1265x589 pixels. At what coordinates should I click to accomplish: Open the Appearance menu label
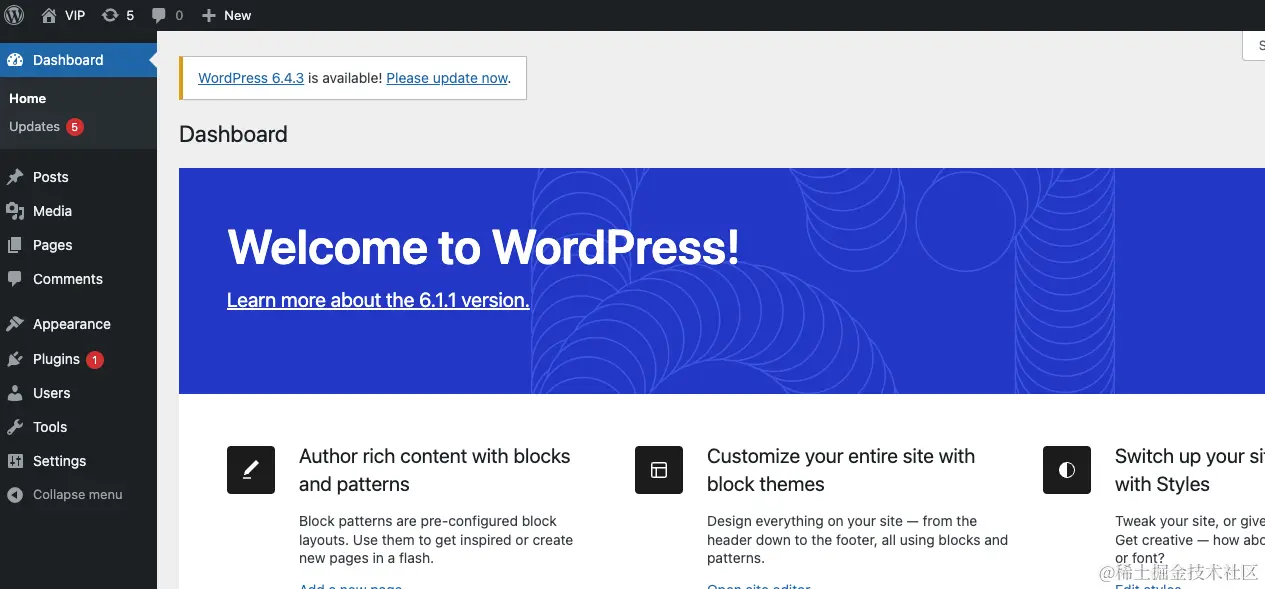[72, 324]
